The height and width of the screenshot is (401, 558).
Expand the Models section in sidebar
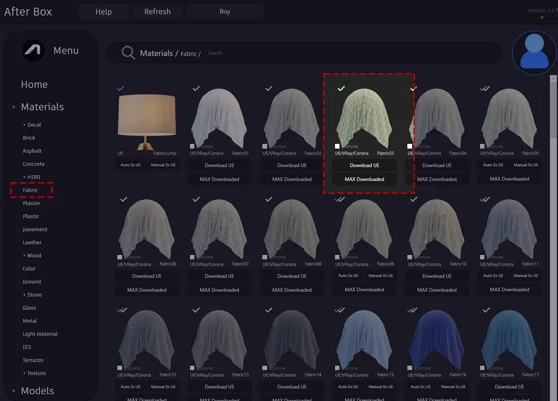pyautogui.click(x=37, y=391)
